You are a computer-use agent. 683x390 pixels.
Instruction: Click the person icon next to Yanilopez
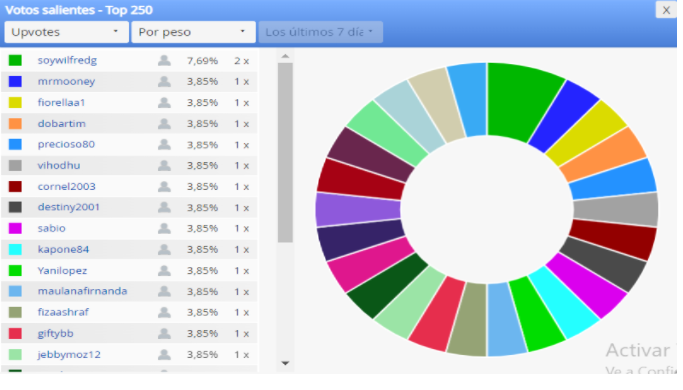164,271
